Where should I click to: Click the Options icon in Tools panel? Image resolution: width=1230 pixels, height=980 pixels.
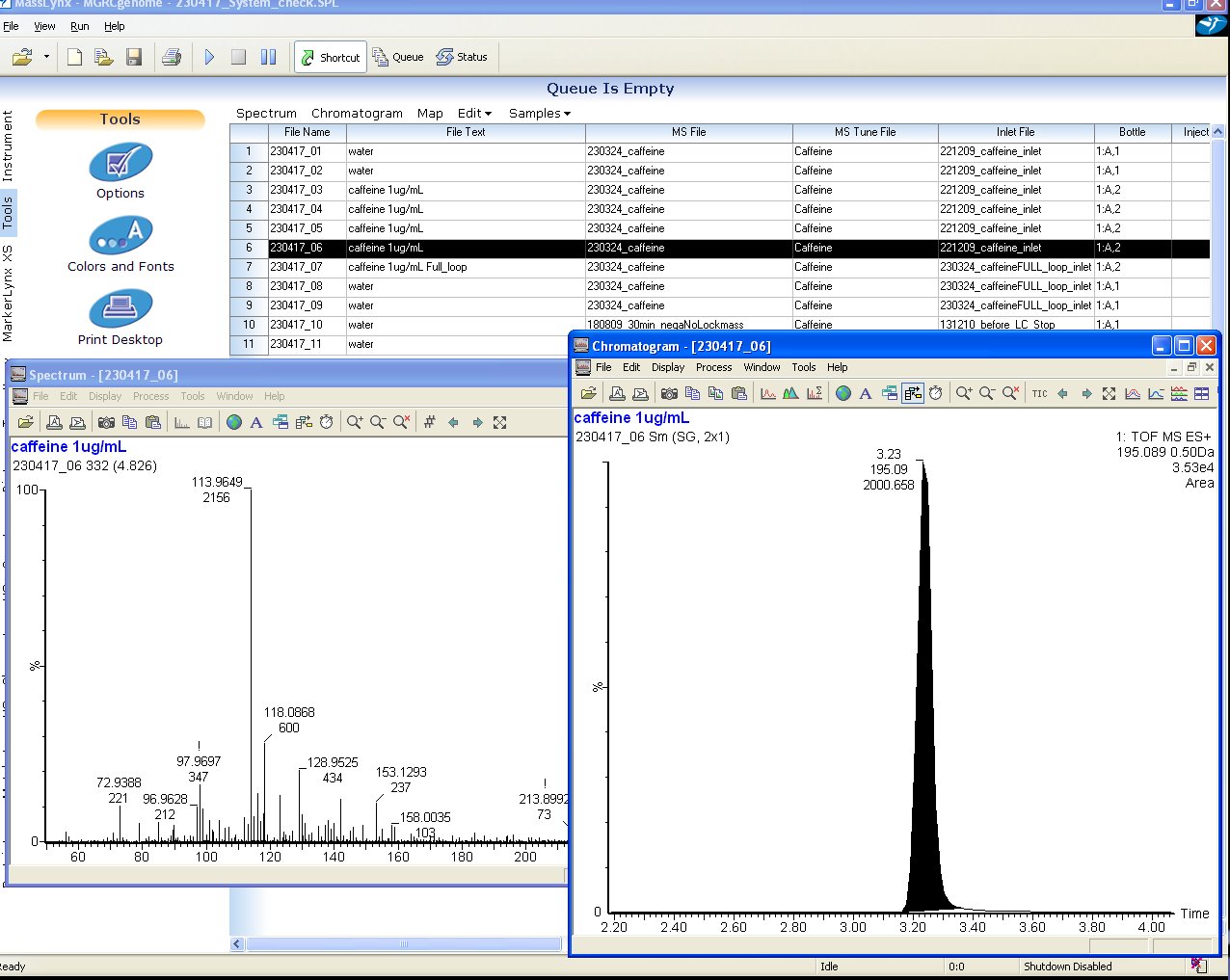coord(120,164)
